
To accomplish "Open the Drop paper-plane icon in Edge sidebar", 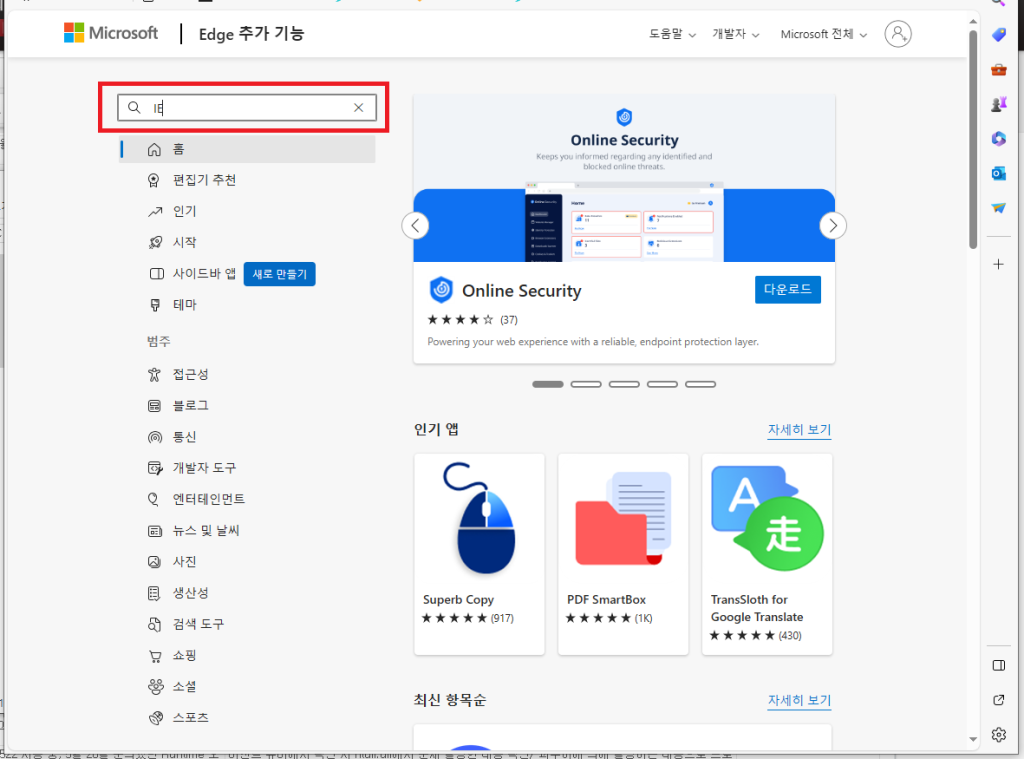I will pyautogui.click(x=999, y=208).
